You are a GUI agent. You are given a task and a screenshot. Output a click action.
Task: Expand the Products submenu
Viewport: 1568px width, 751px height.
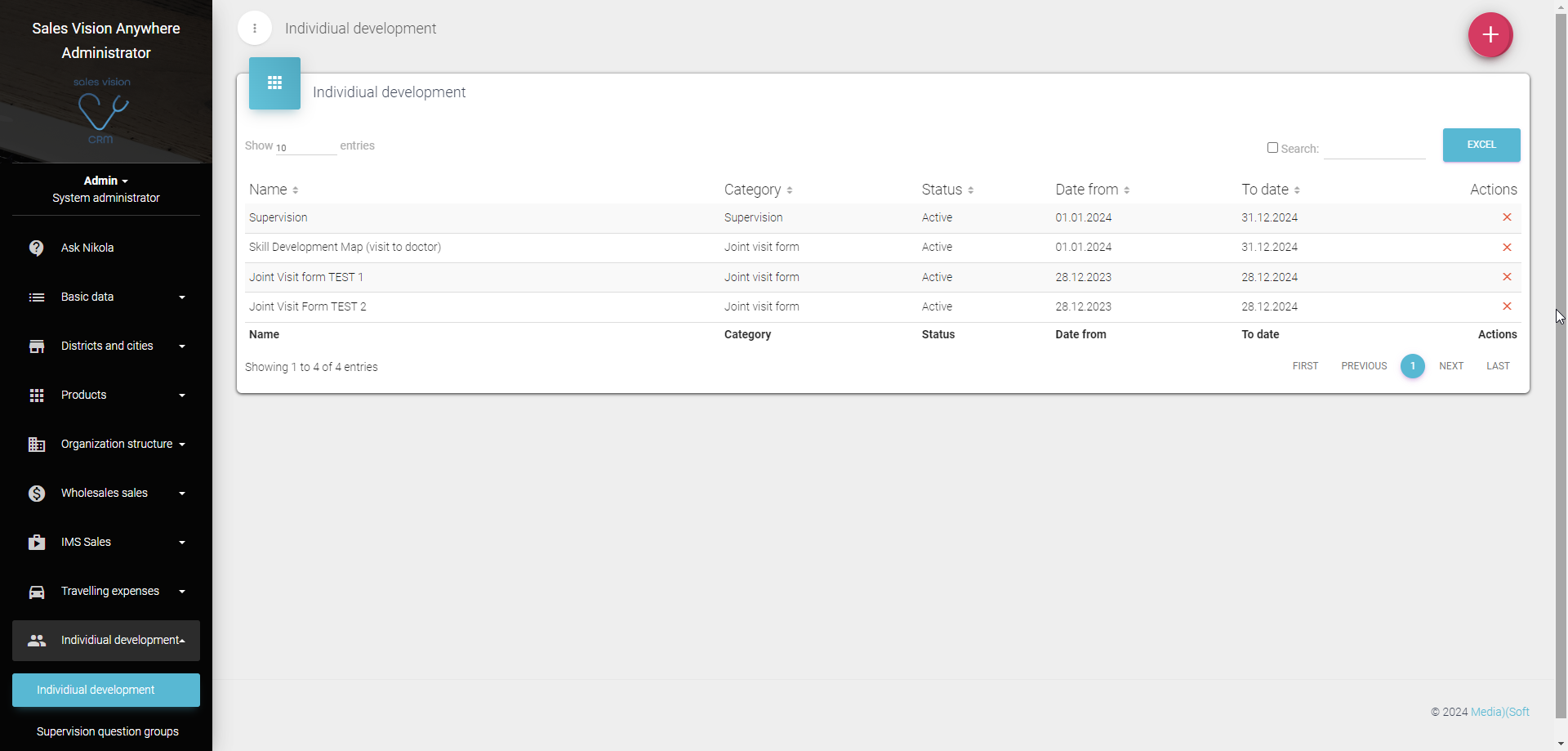pos(106,396)
